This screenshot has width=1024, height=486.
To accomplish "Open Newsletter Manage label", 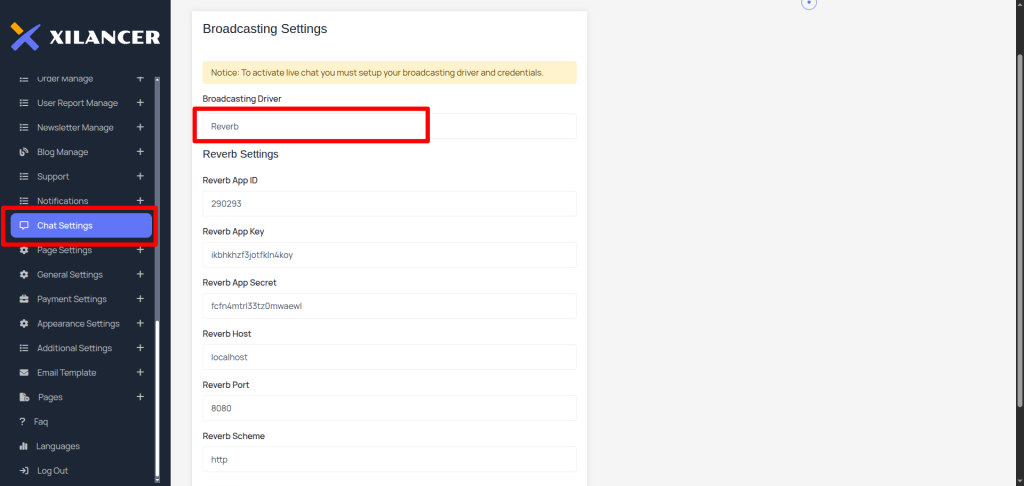I will point(75,127).
